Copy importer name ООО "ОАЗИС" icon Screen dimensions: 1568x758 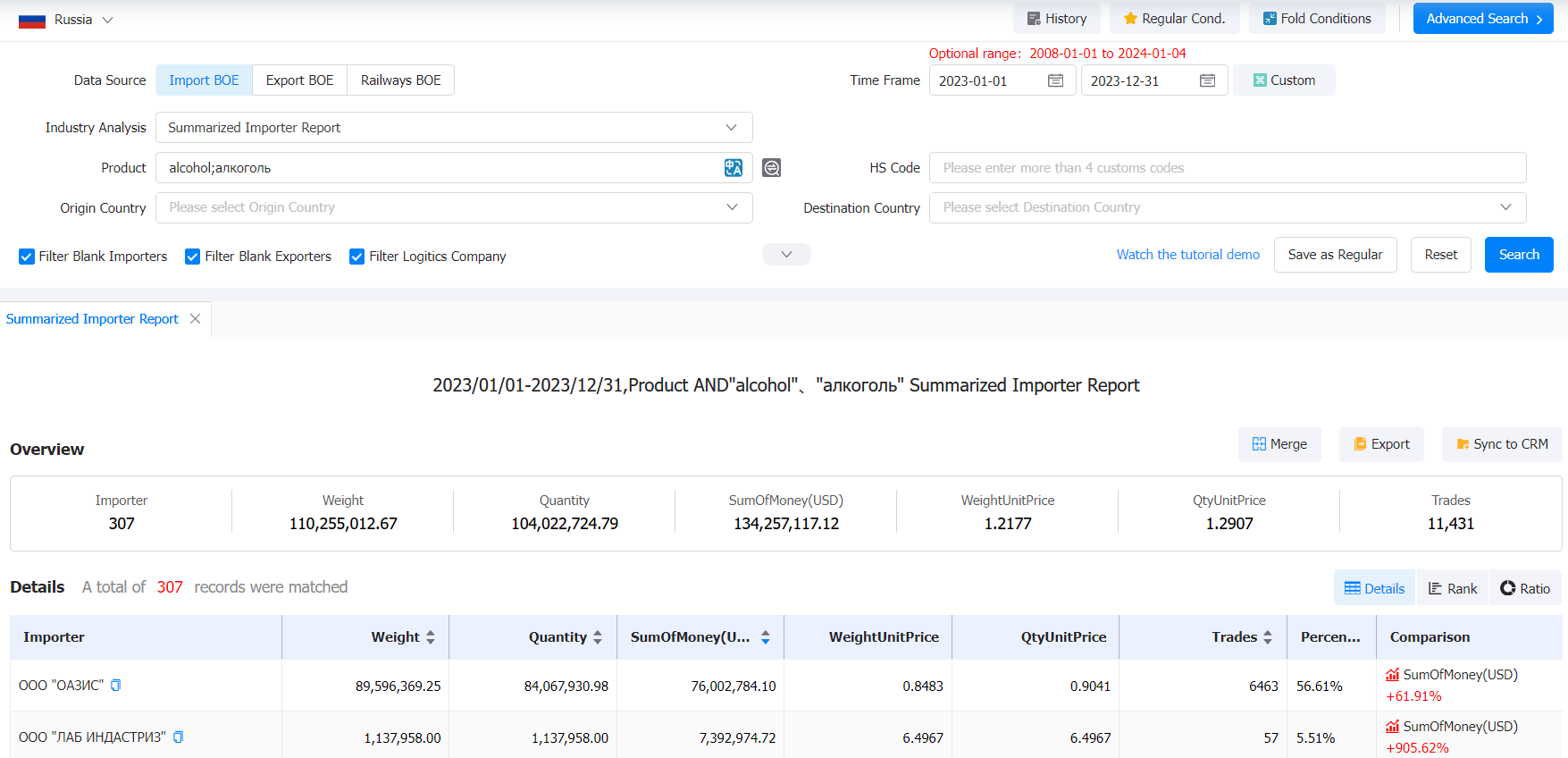click(x=115, y=686)
